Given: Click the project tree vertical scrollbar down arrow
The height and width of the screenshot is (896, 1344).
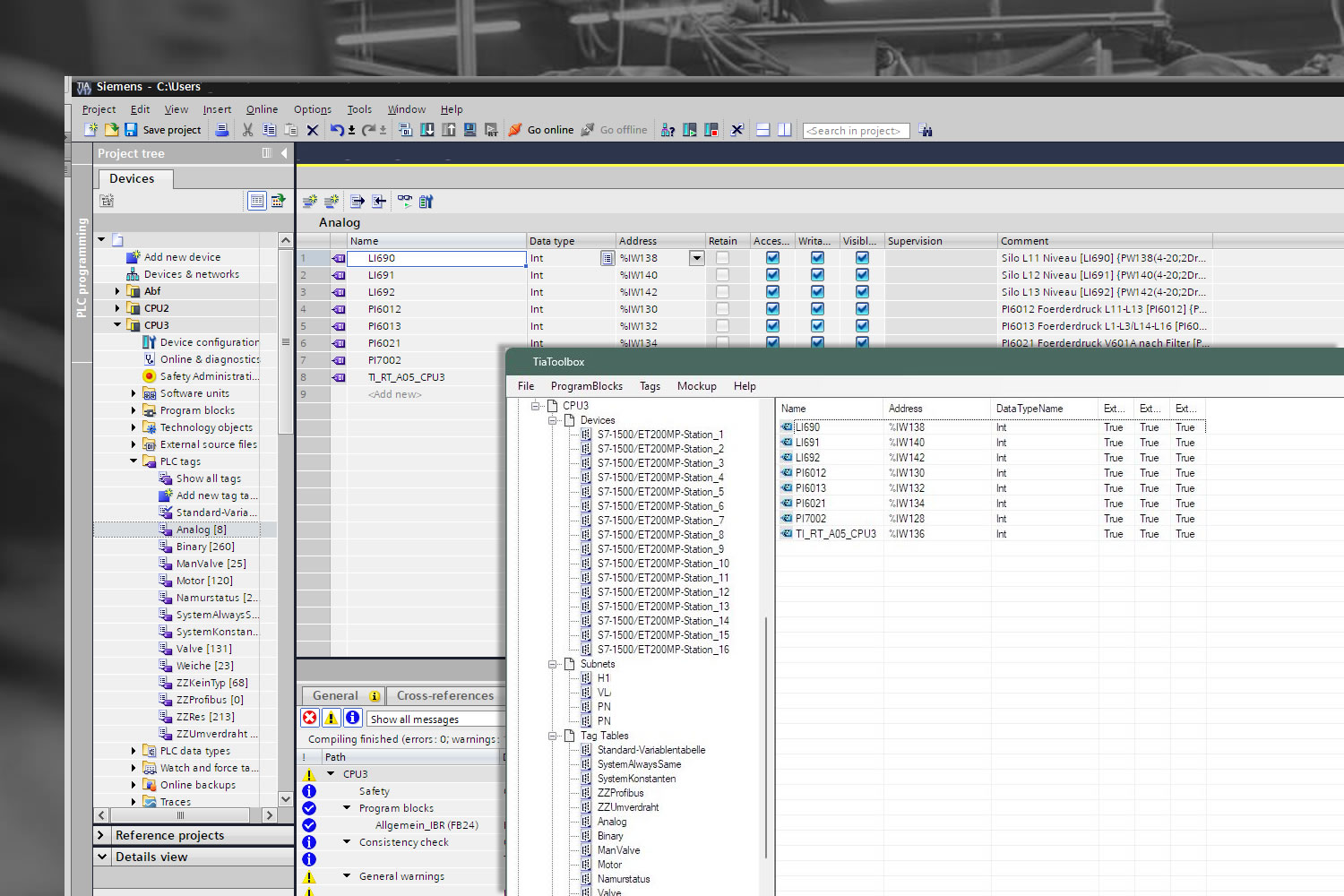Looking at the screenshot, I should (x=286, y=798).
